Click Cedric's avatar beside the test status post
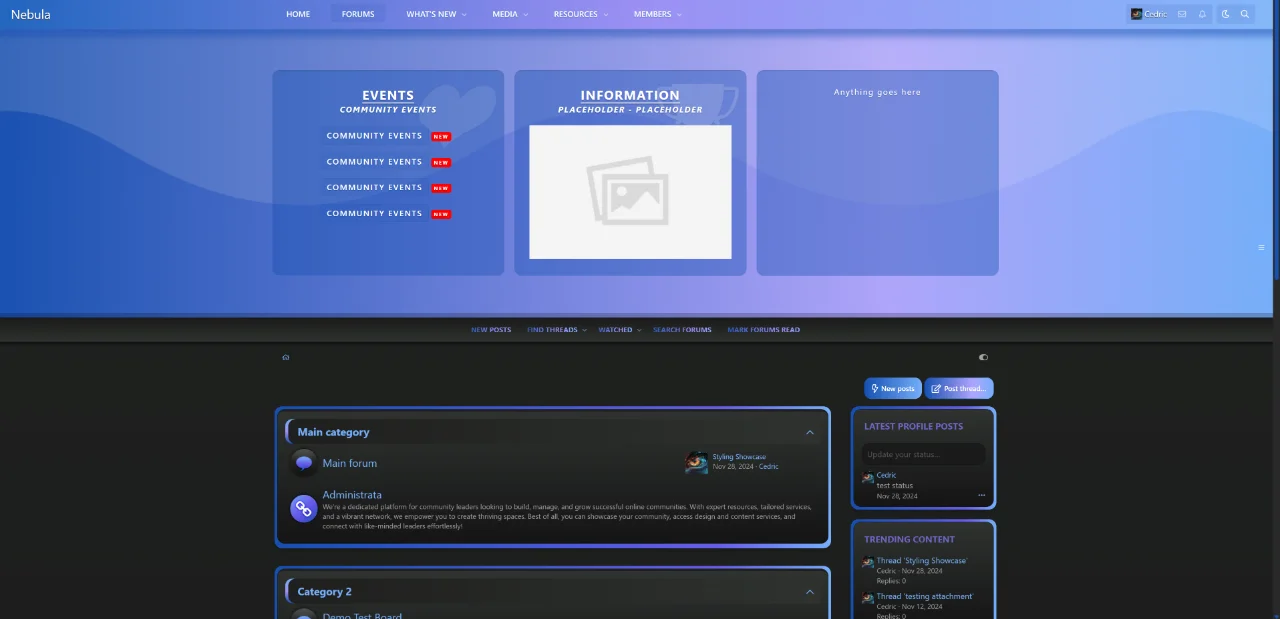The height and width of the screenshot is (619, 1280). click(x=868, y=479)
